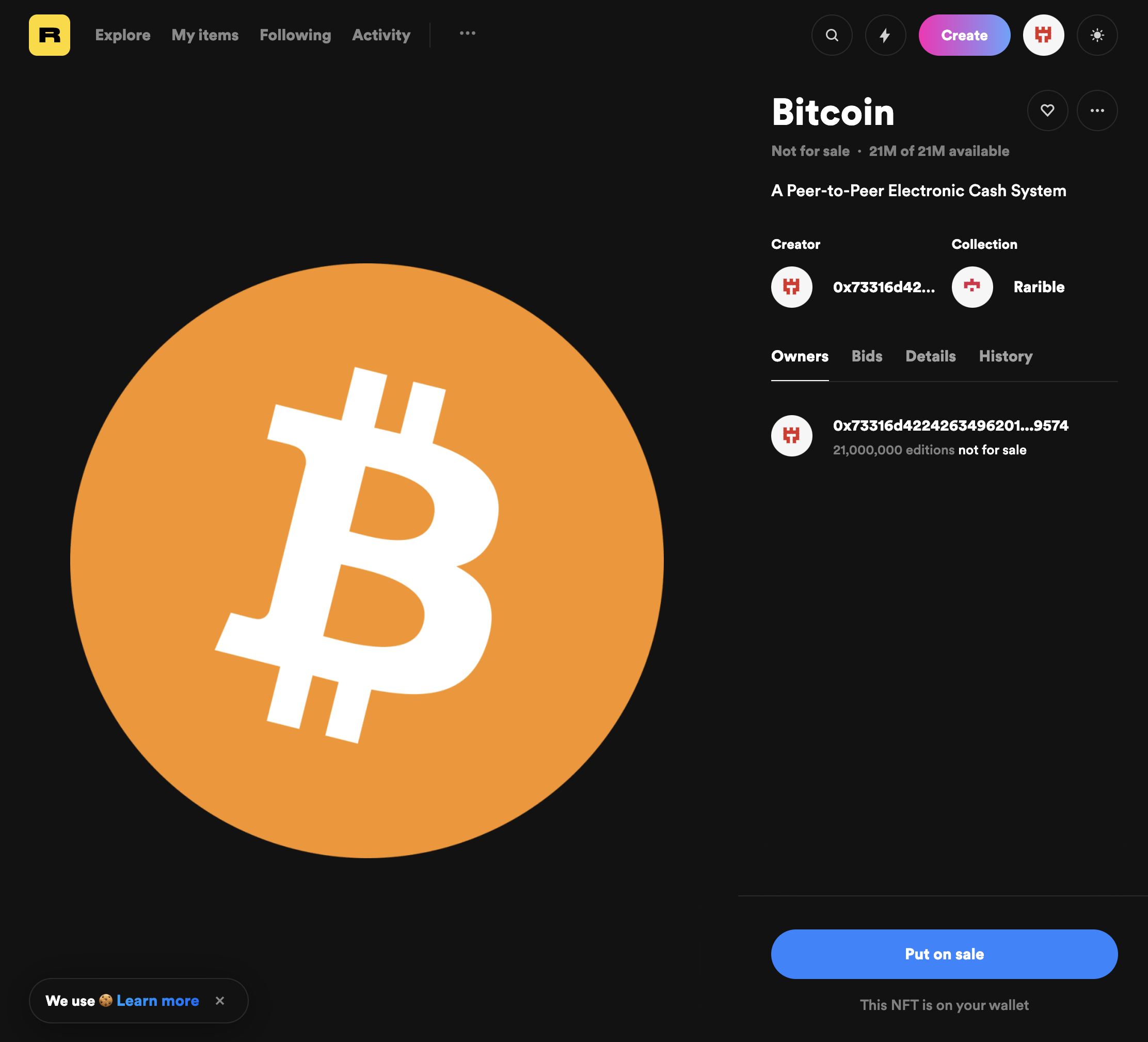Click the Rarible collection avatar
The image size is (1148, 1042).
(x=972, y=287)
